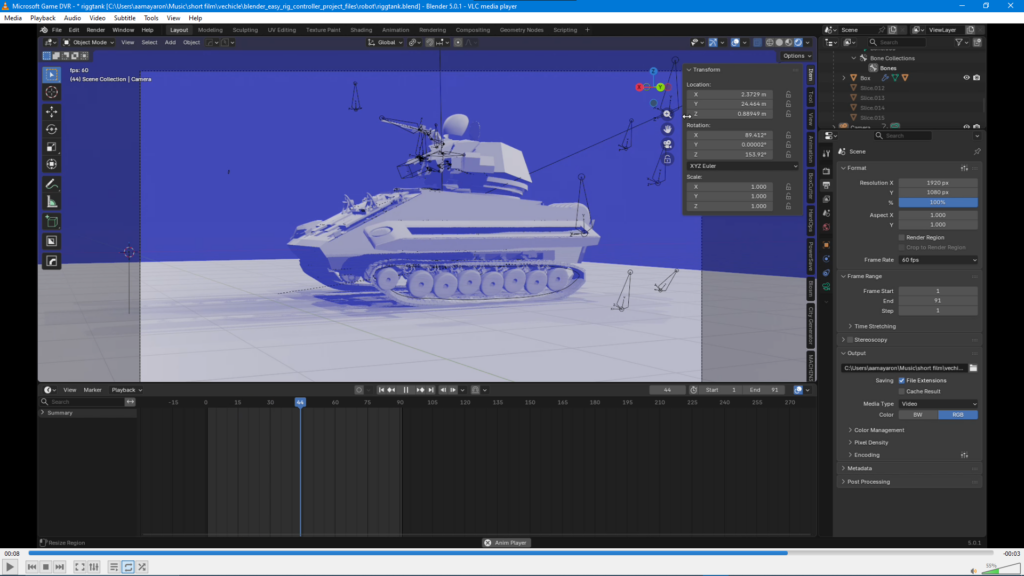
Task: Toggle camera view via camera gizmo
Action: [x=667, y=144]
